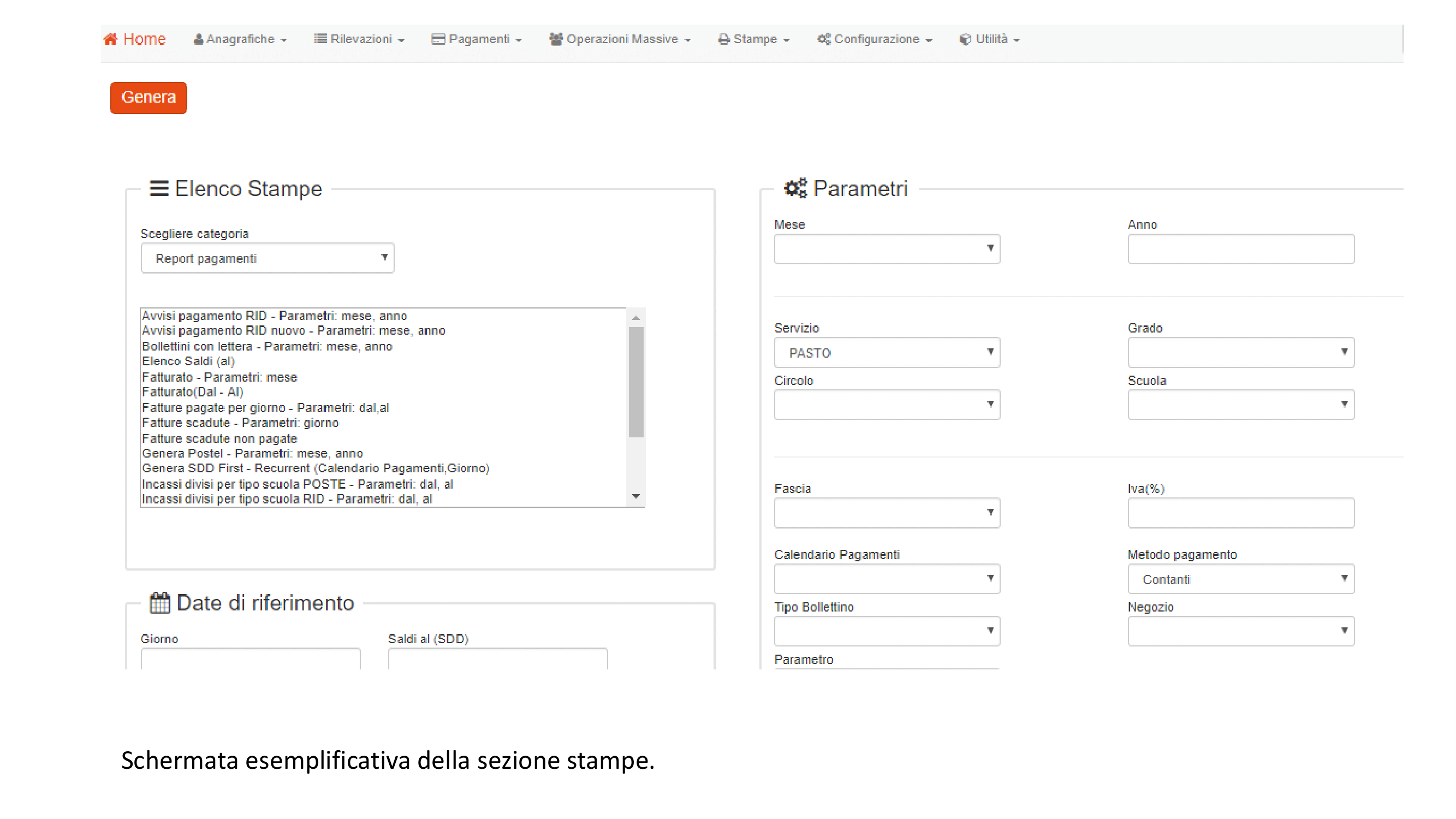Open the Utilità menu
1456x819 pixels.
click(x=990, y=39)
